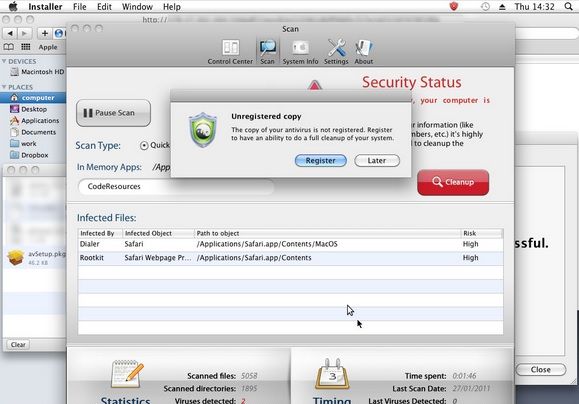Click the Register button
This screenshot has height=404, width=579.
pos(321,161)
